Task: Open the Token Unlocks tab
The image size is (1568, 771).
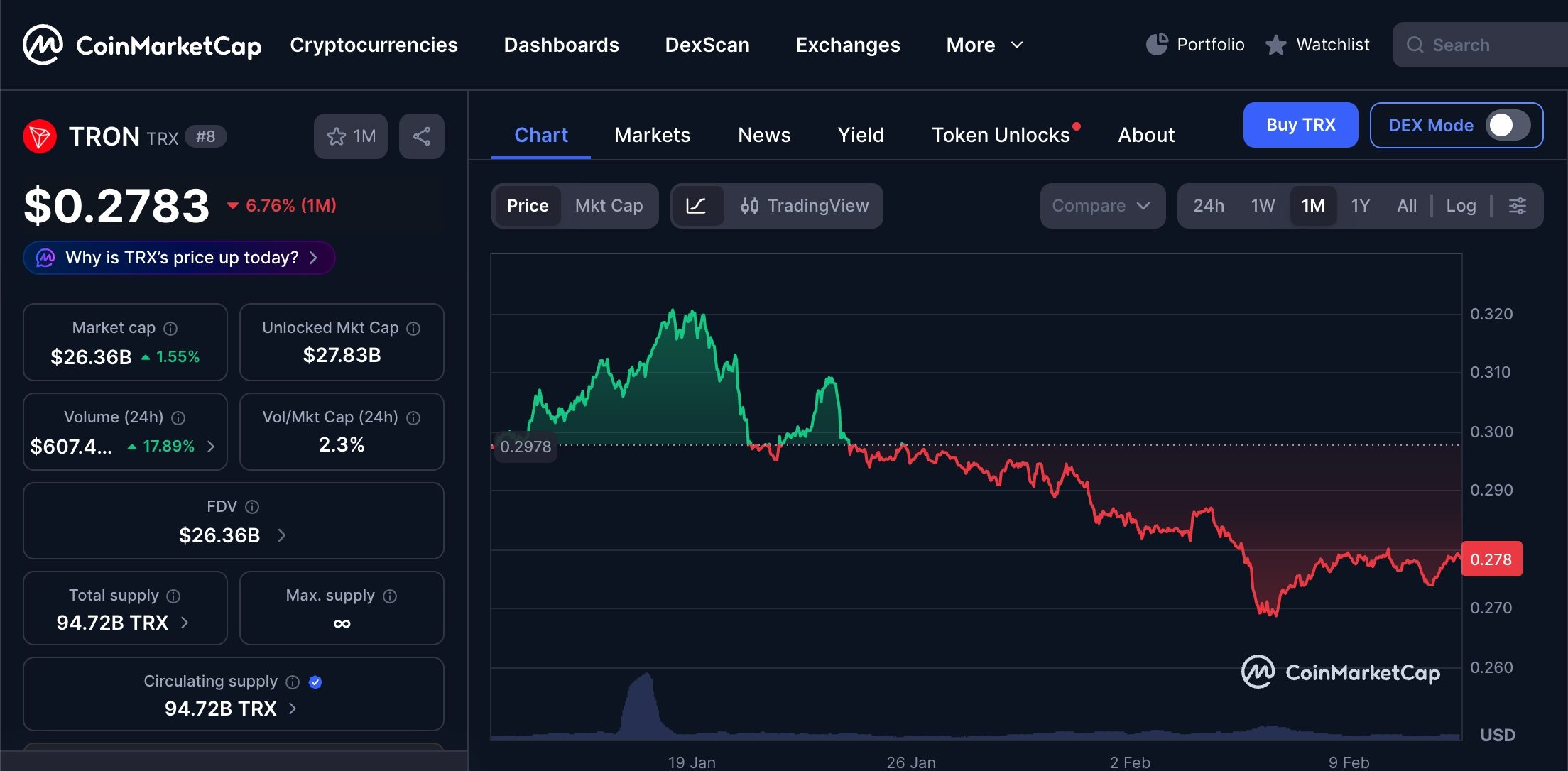Action: click(x=1001, y=135)
